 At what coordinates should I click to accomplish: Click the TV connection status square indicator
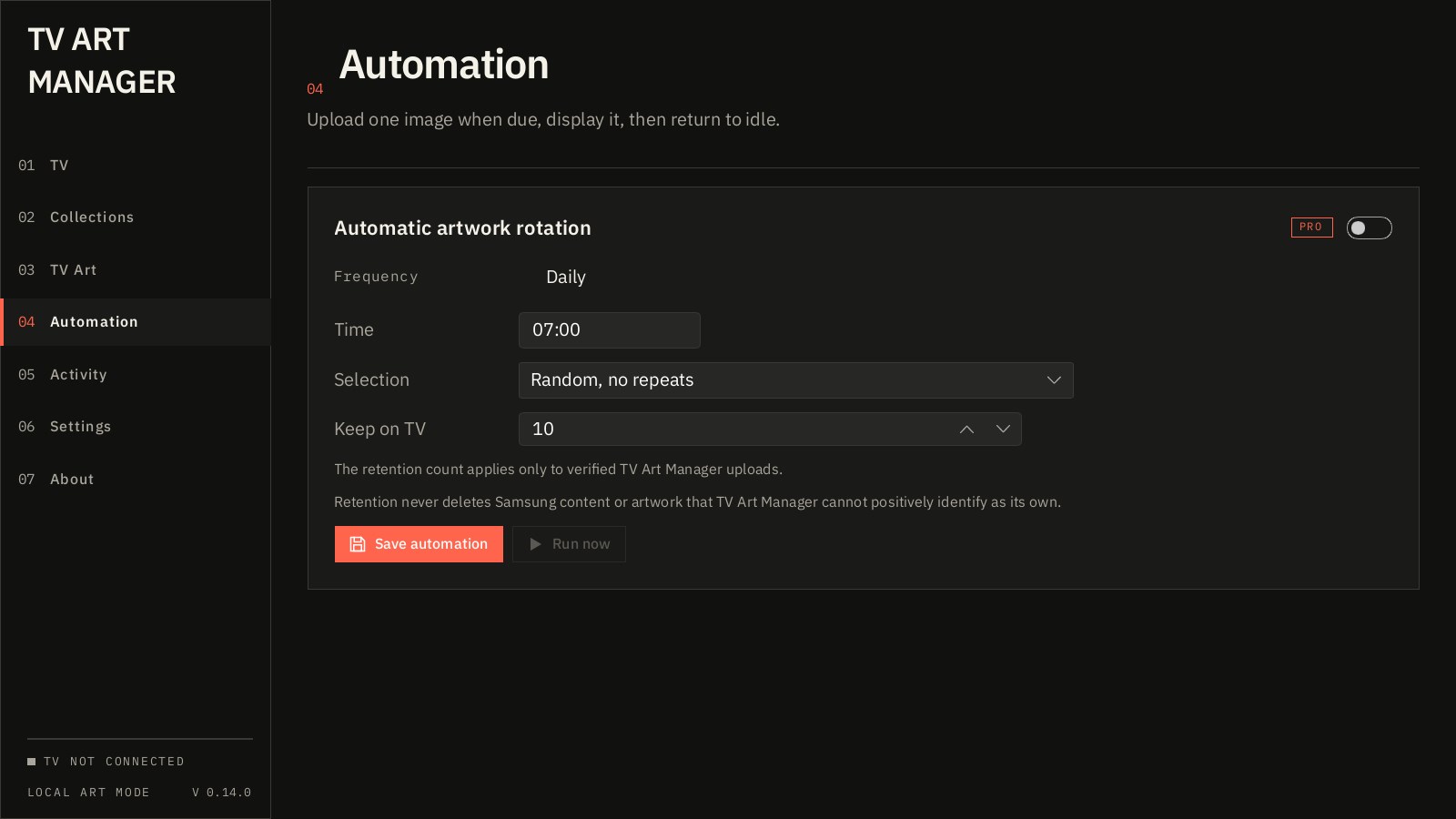pyautogui.click(x=32, y=762)
